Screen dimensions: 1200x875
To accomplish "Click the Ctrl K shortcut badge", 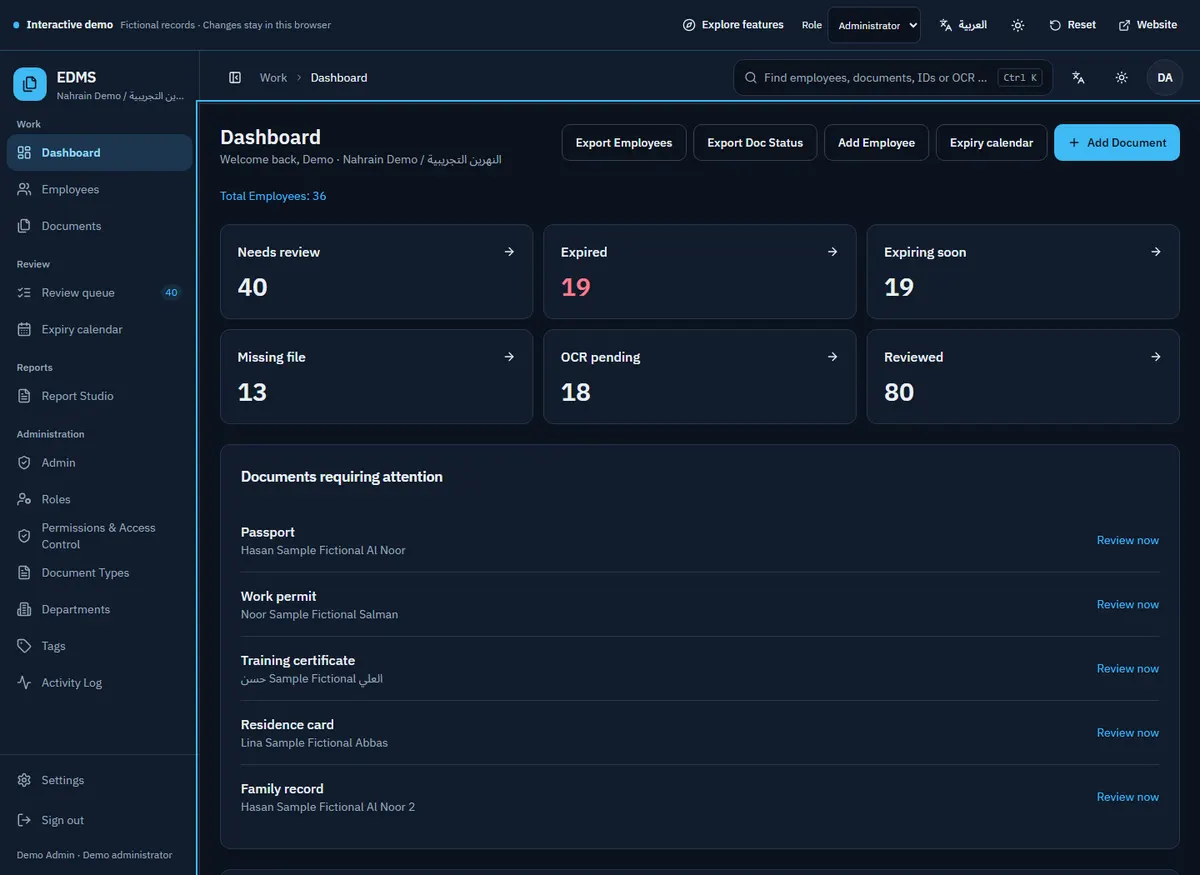I will (1020, 78).
